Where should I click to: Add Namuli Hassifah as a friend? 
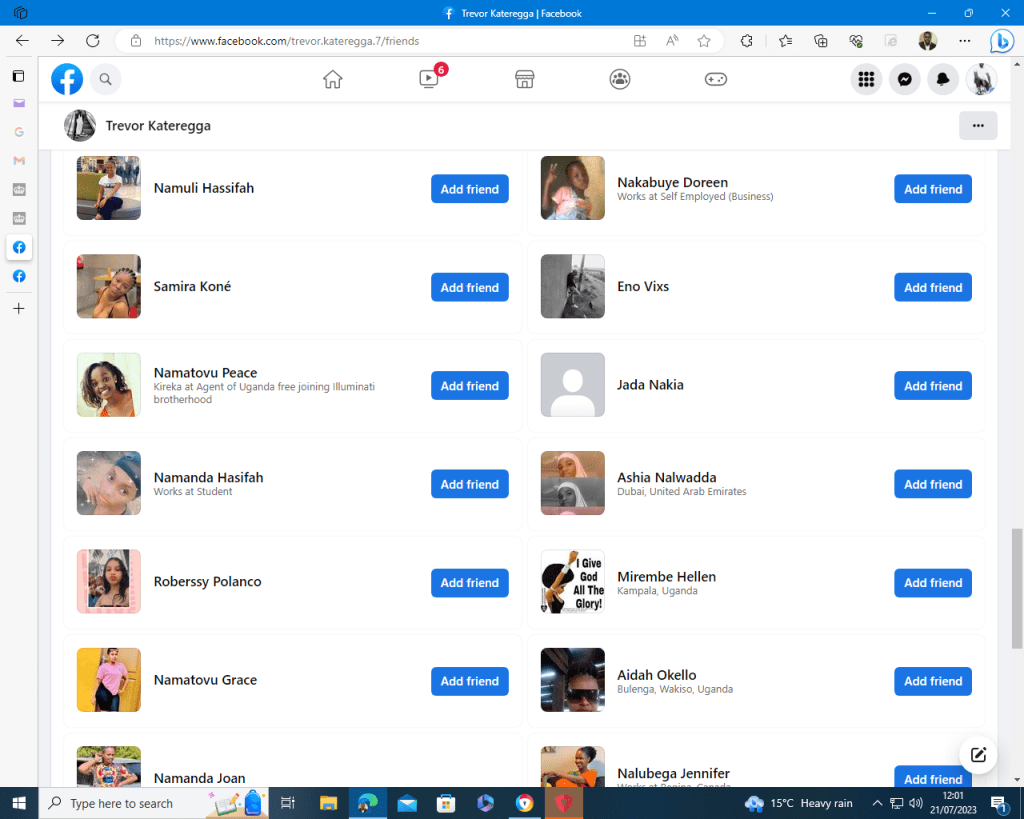pos(469,189)
